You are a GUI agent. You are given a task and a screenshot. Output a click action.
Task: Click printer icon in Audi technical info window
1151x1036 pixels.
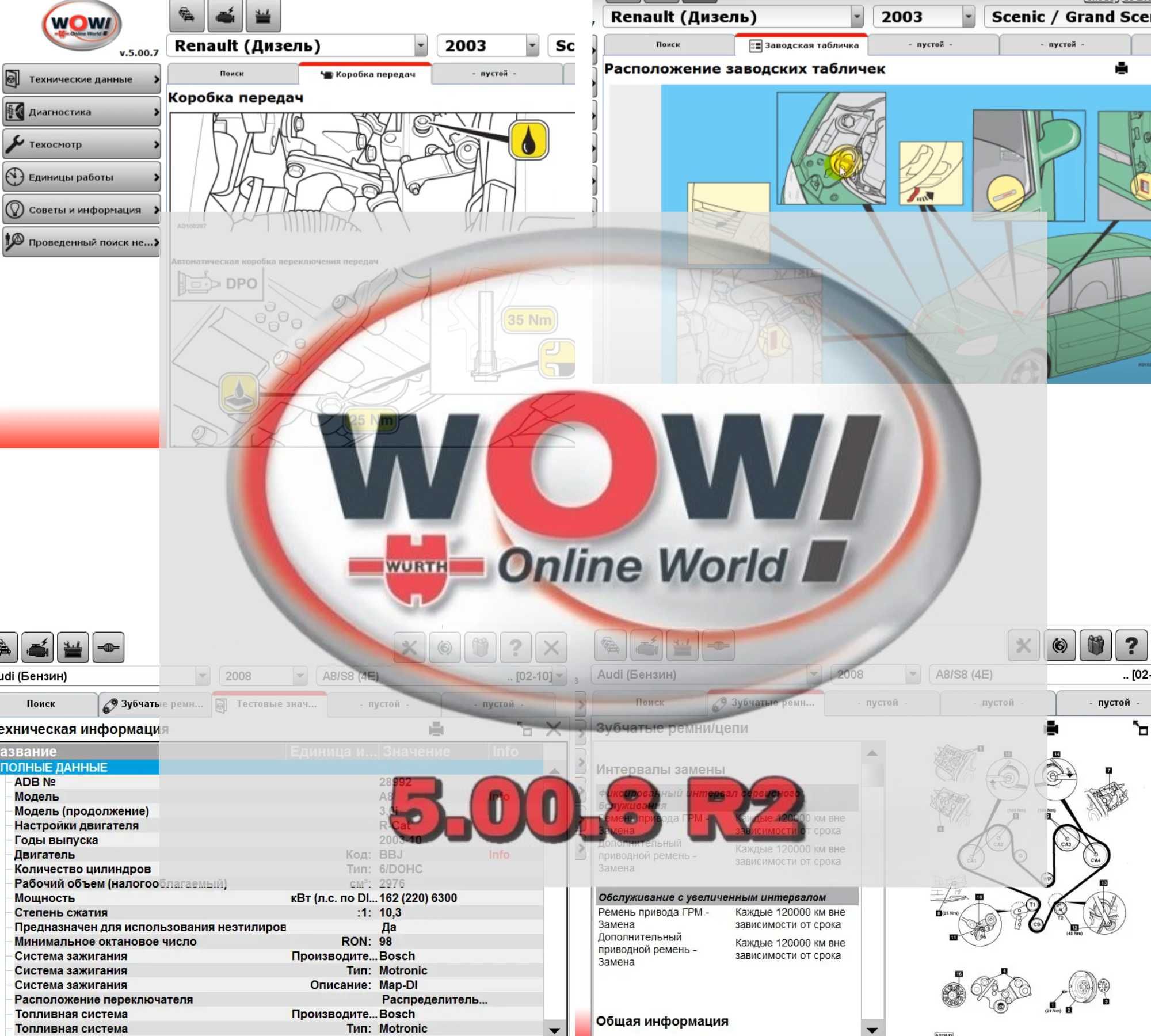point(436,729)
